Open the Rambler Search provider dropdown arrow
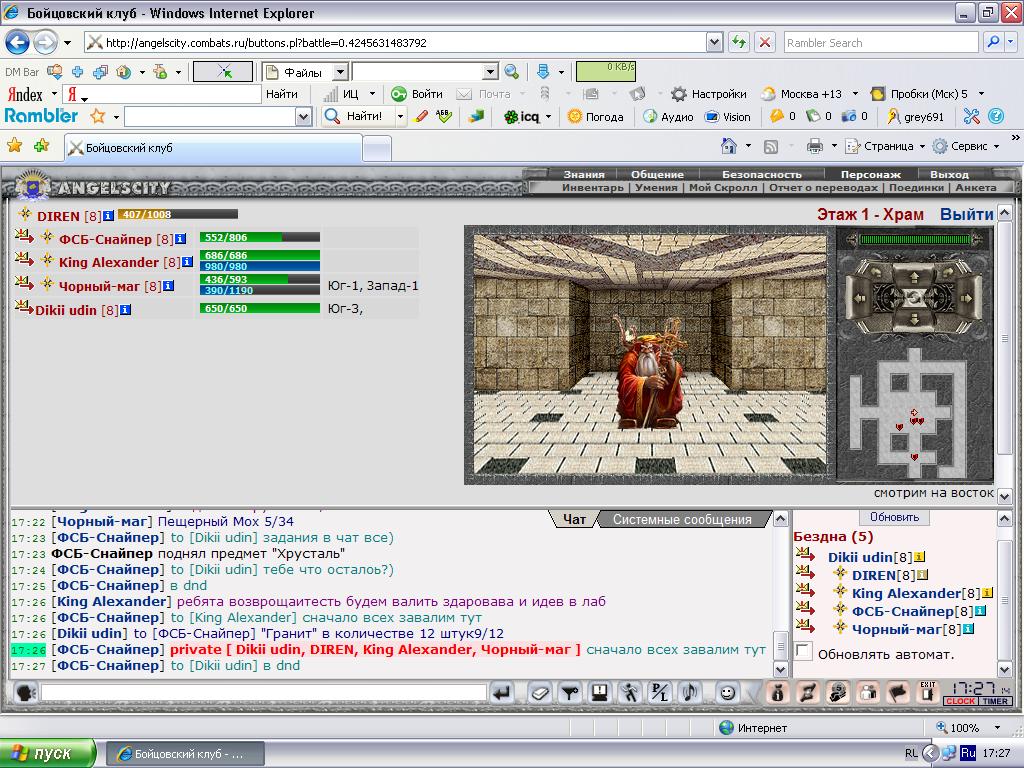This screenshot has height=768, width=1024. [x=1010, y=42]
